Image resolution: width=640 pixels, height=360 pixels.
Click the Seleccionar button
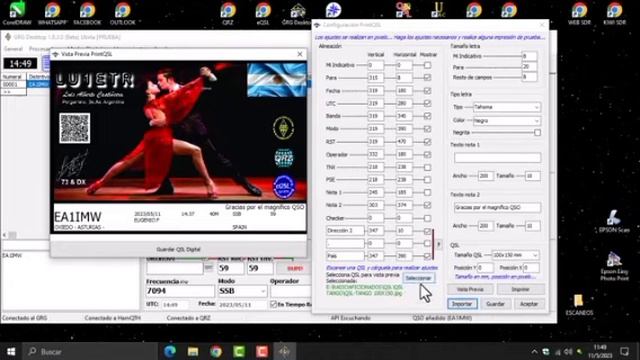tap(418, 278)
